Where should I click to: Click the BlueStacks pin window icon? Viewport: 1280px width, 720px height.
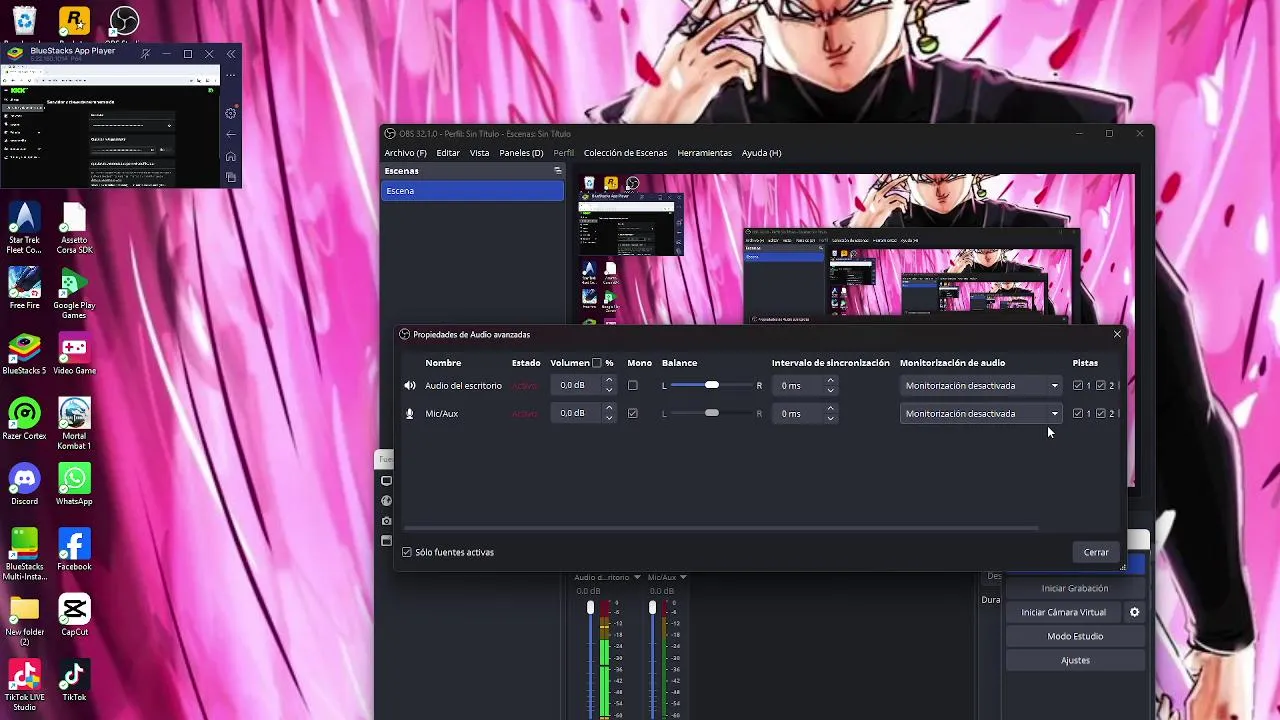tap(146, 54)
